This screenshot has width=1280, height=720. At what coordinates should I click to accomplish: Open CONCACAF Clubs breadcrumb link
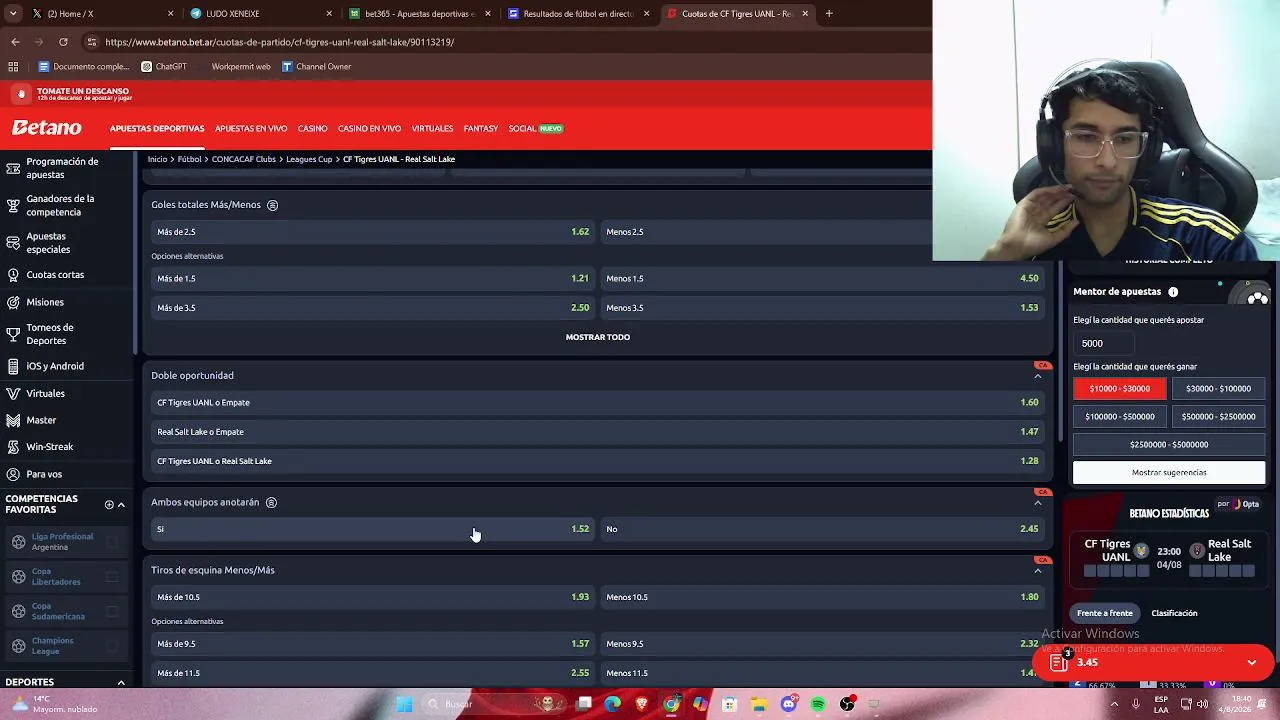point(243,159)
